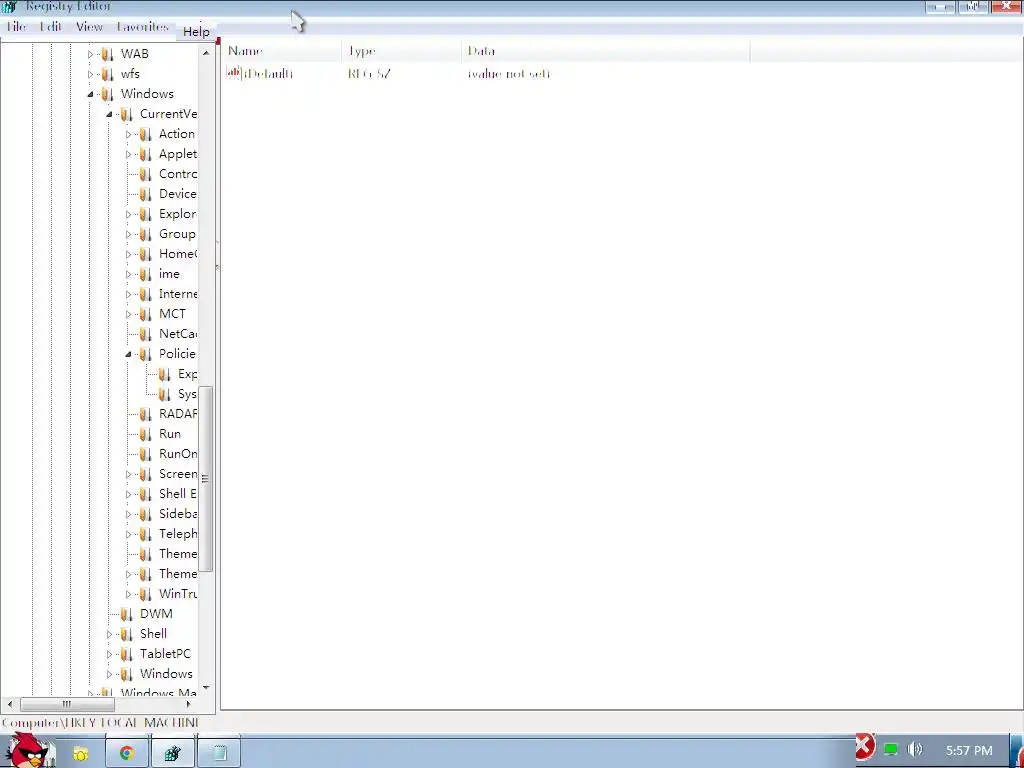Open the Help menu
Viewport: 1024px width, 768px height.
196,31
